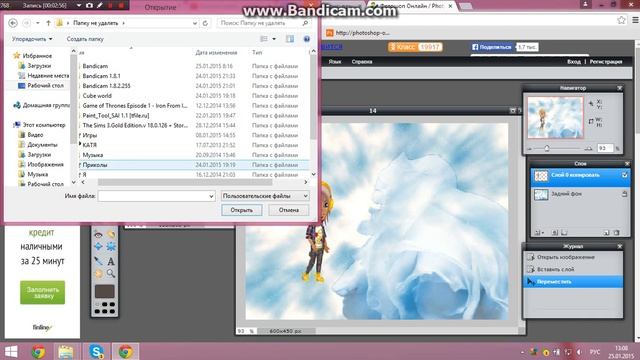Select the Color Picker eyedropper tool

point(98,260)
